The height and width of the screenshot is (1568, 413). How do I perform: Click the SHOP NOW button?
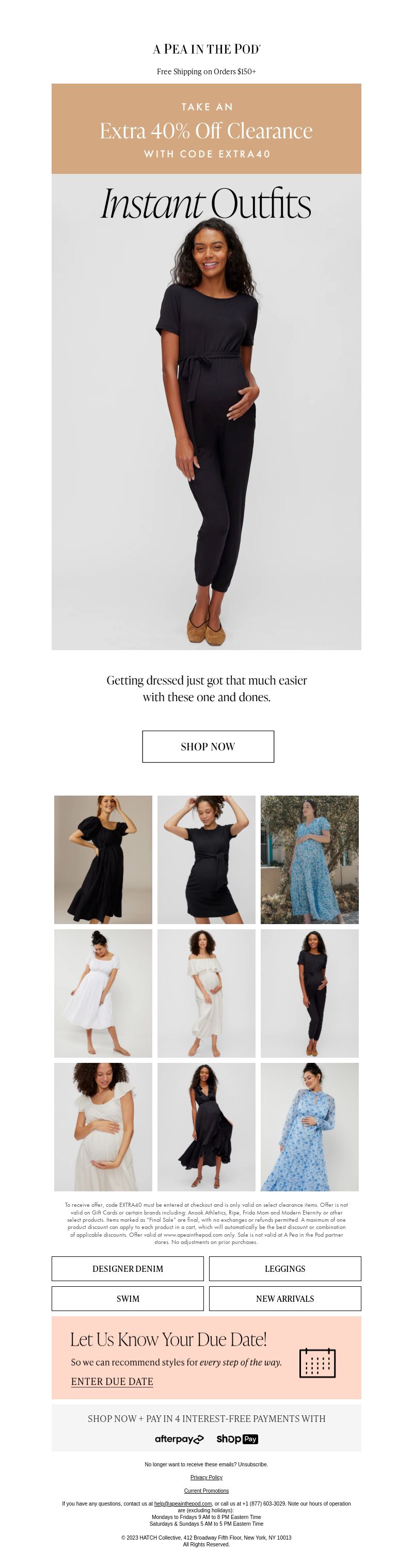(208, 746)
